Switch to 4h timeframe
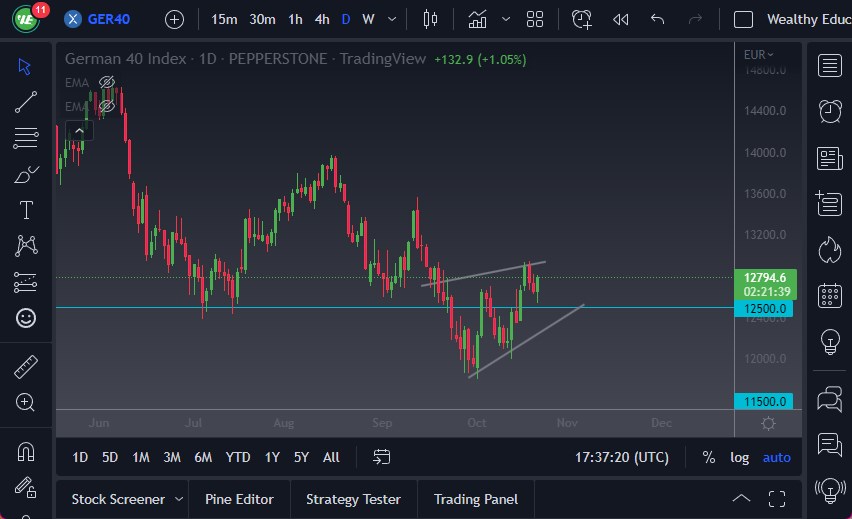Screen dimensions: 852x519 [322, 20]
